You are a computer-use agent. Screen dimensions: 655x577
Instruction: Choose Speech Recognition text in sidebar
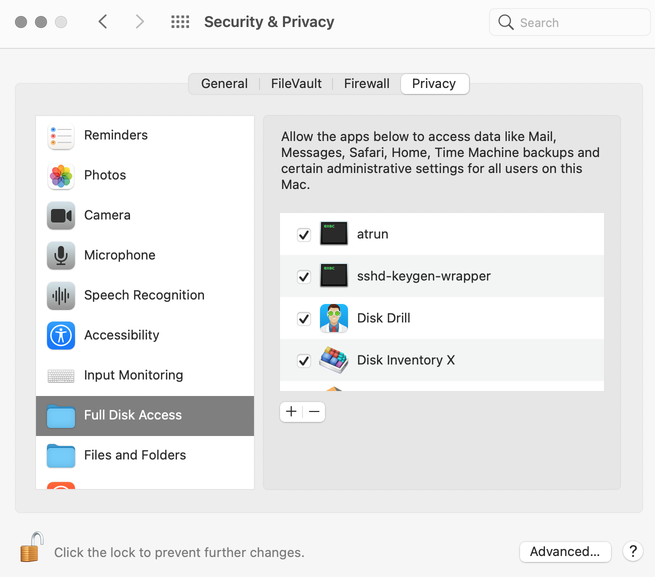tap(144, 295)
